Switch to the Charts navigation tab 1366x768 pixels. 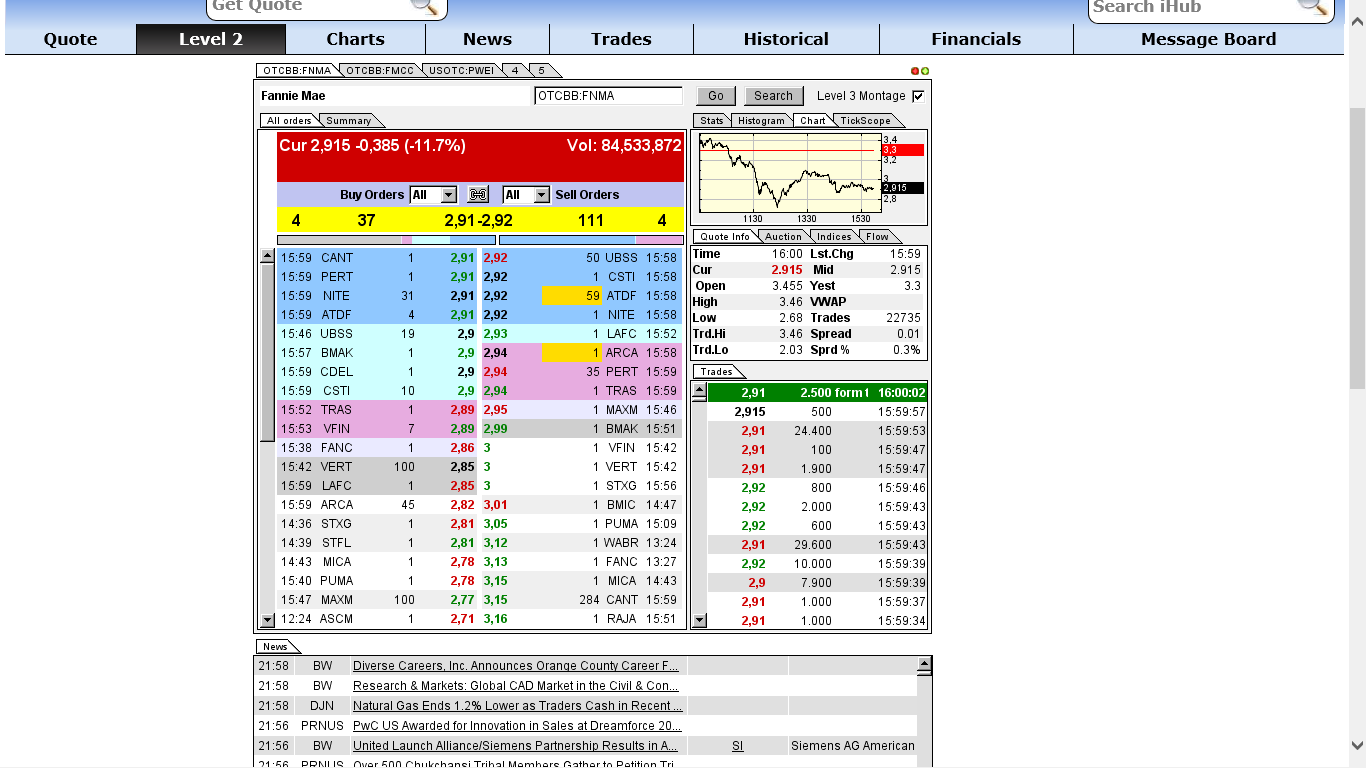coord(355,39)
